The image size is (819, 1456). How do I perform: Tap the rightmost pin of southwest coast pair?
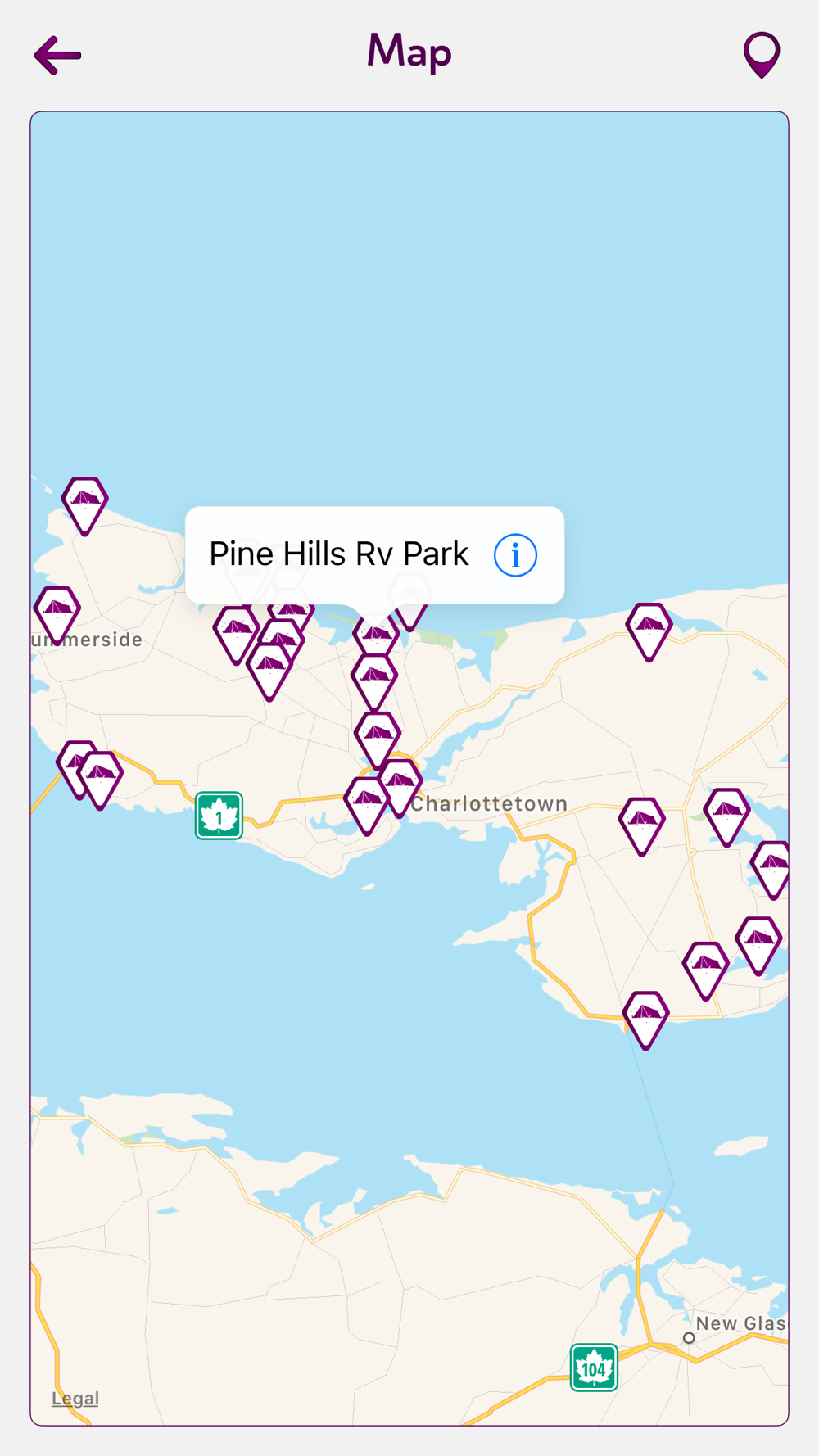(100, 780)
